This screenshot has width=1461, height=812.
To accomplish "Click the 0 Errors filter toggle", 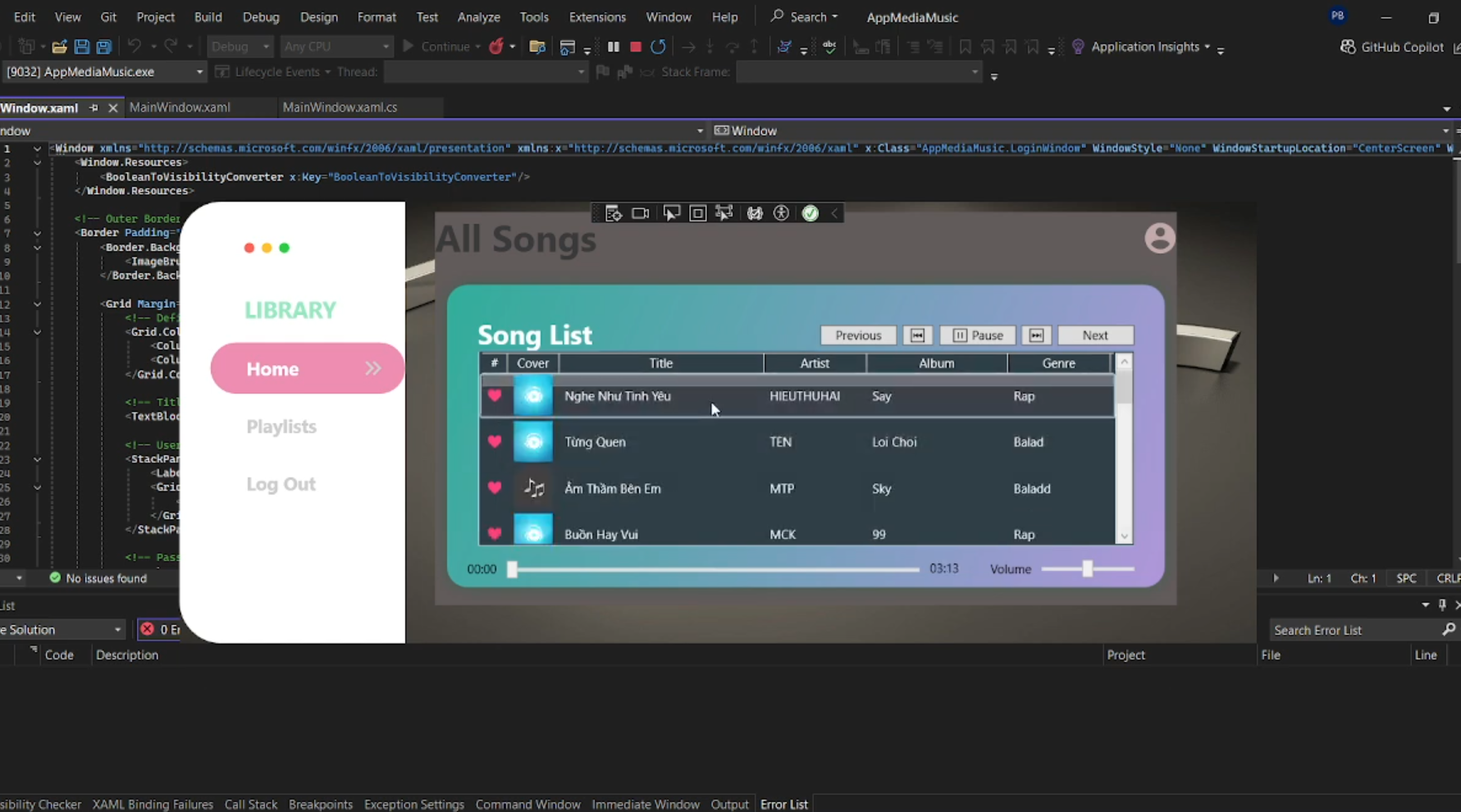I will pyautogui.click(x=160, y=629).
